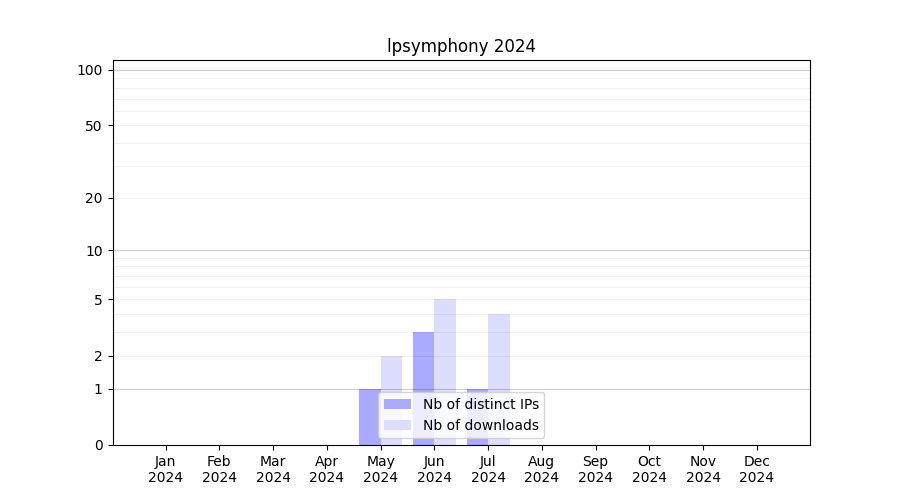
Task: Click the Mar 2024 x-axis label
Action: (273, 469)
